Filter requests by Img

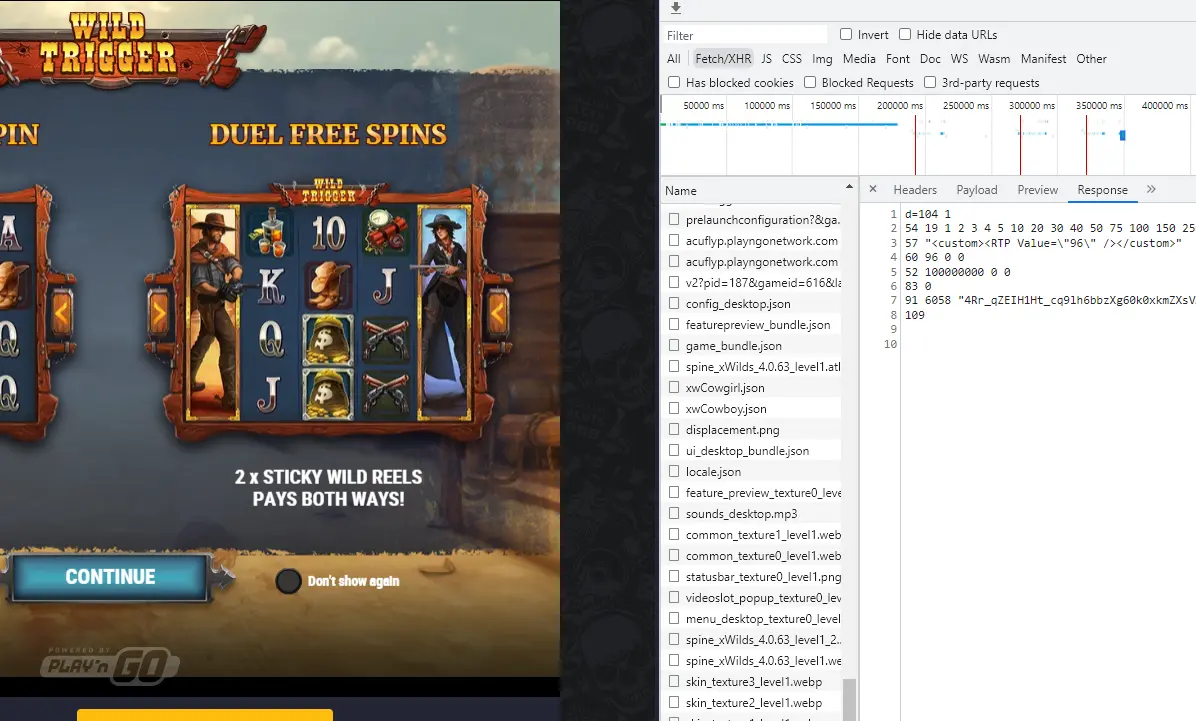point(822,59)
